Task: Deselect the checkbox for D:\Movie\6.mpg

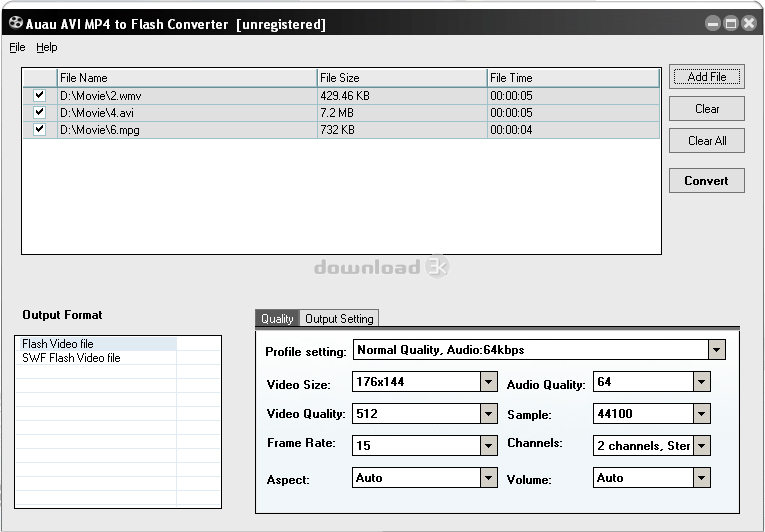Action: click(x=39, y=129)
